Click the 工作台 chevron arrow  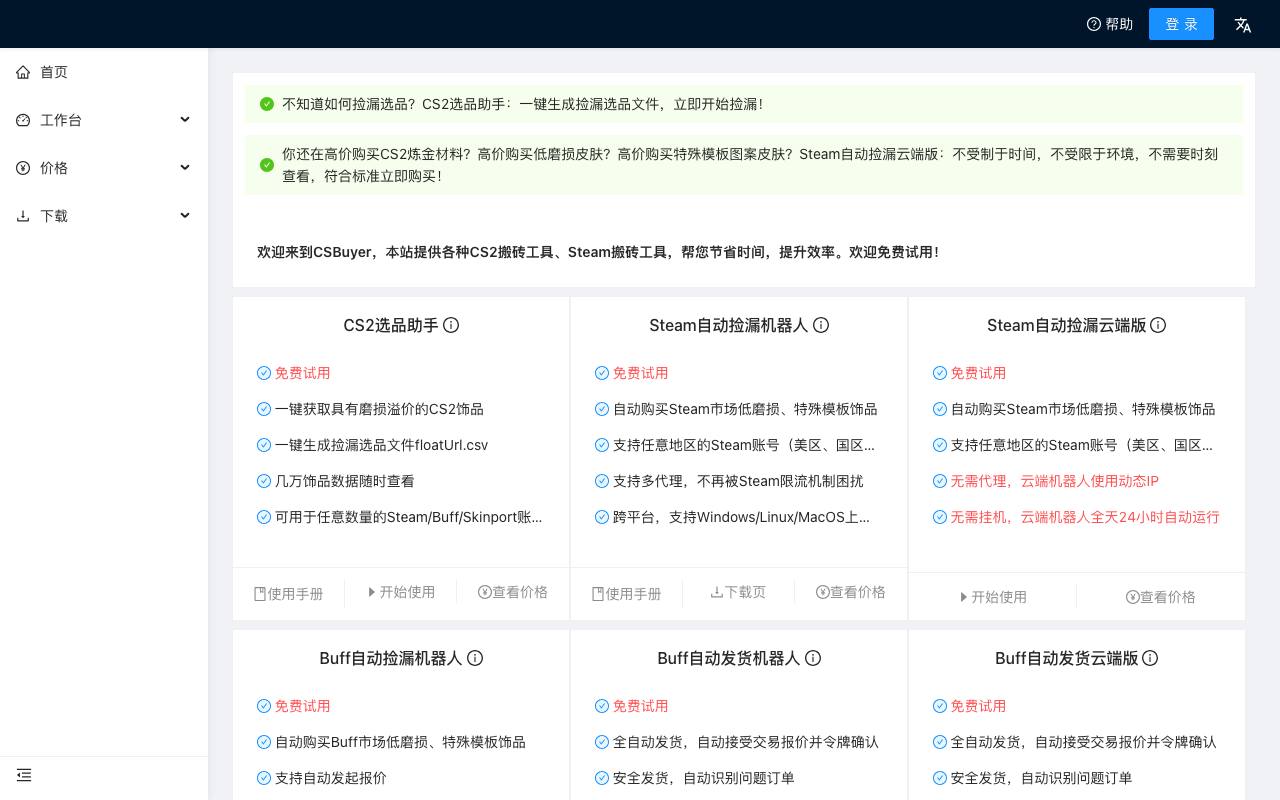(x=185, y=119)
